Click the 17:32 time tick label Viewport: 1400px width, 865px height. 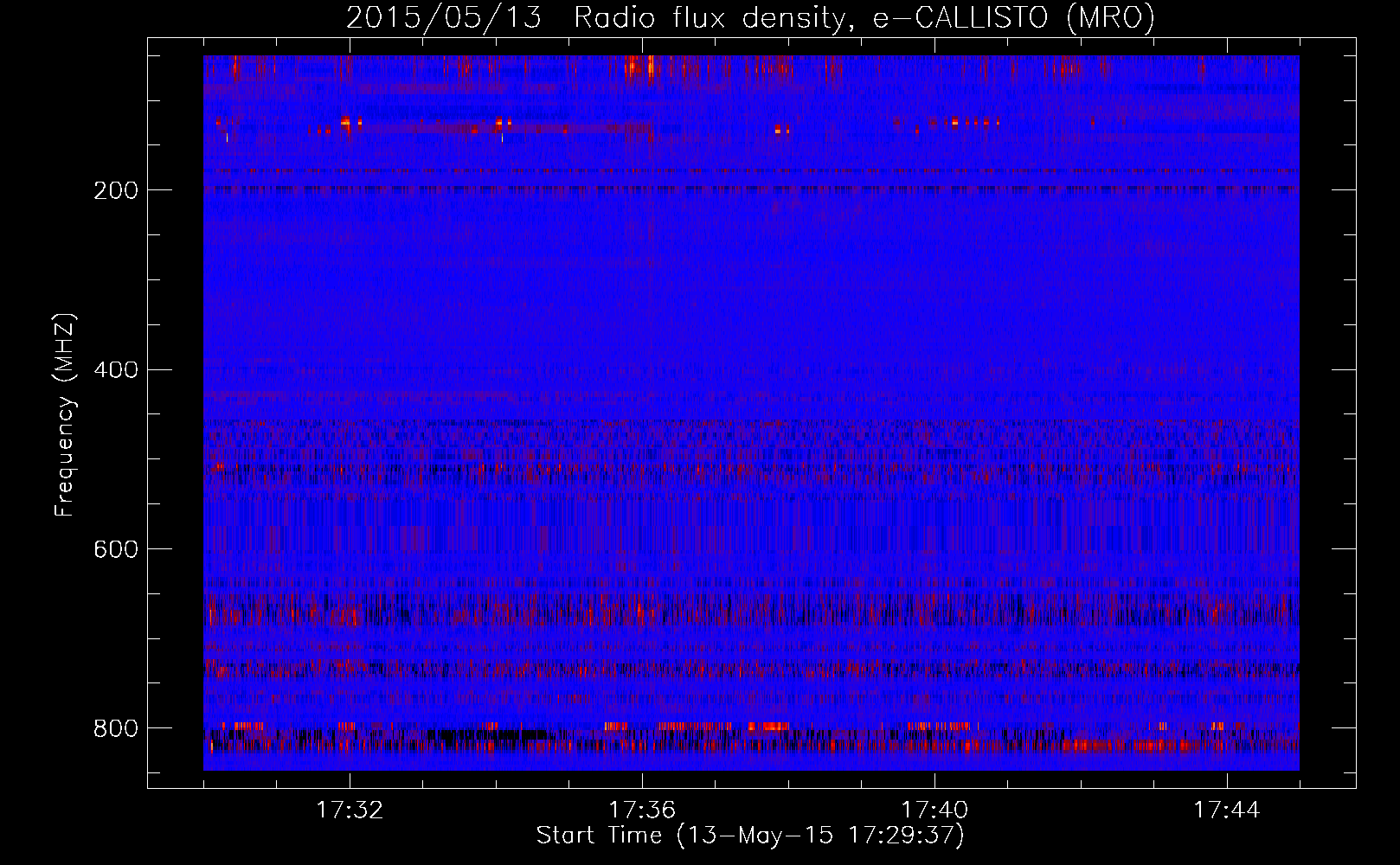click(350, 811)
